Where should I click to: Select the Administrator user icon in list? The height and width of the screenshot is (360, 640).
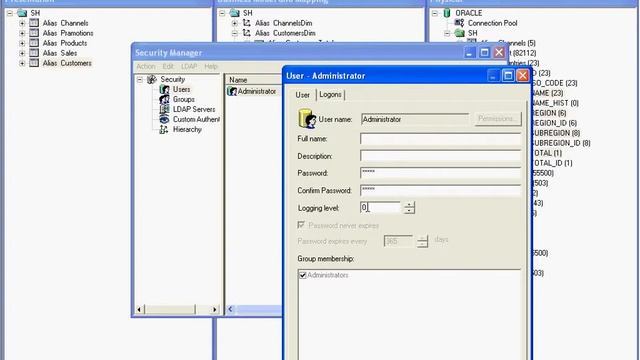coord(232,91)
